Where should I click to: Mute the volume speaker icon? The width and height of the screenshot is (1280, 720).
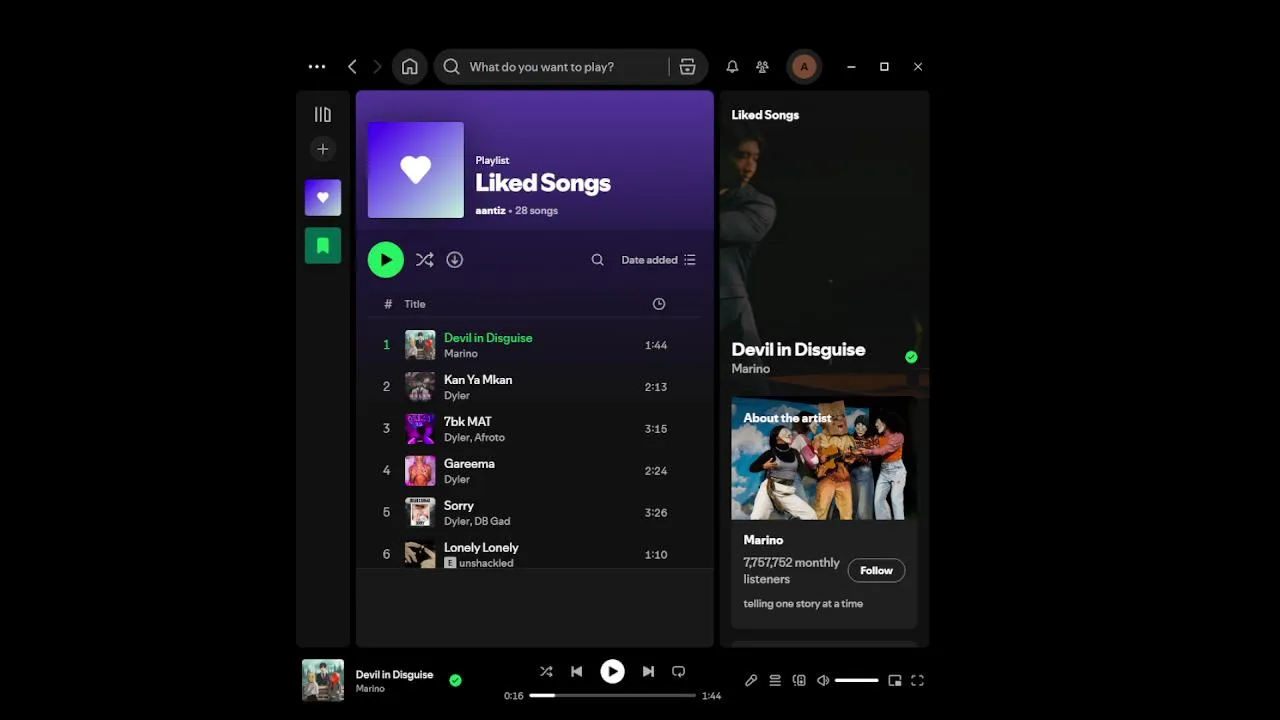pyautogui.click(x=823, y=681)
